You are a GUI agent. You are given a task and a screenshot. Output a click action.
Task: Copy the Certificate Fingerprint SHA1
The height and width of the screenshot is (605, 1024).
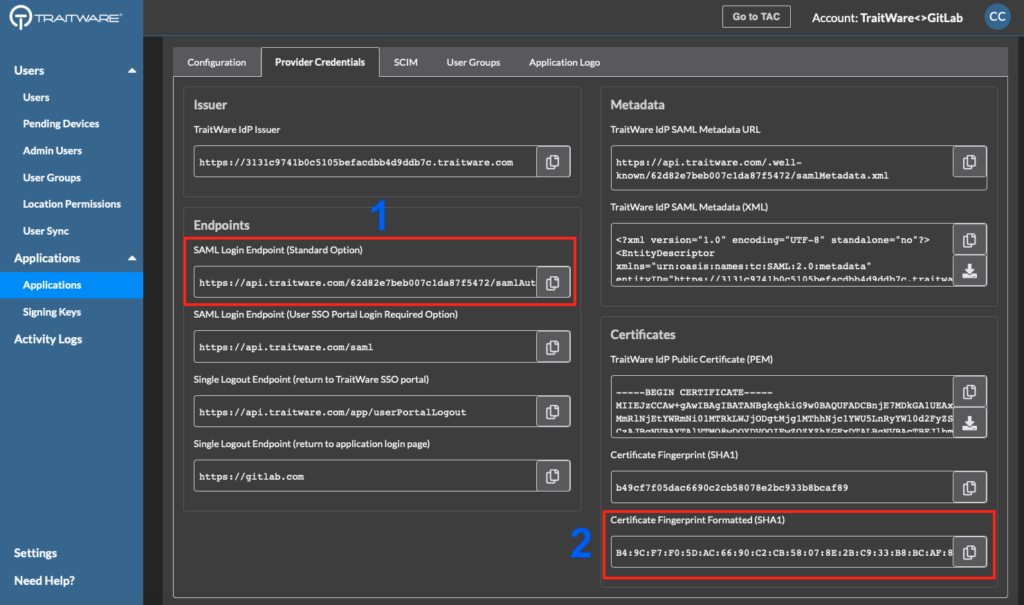coord(969,487)
